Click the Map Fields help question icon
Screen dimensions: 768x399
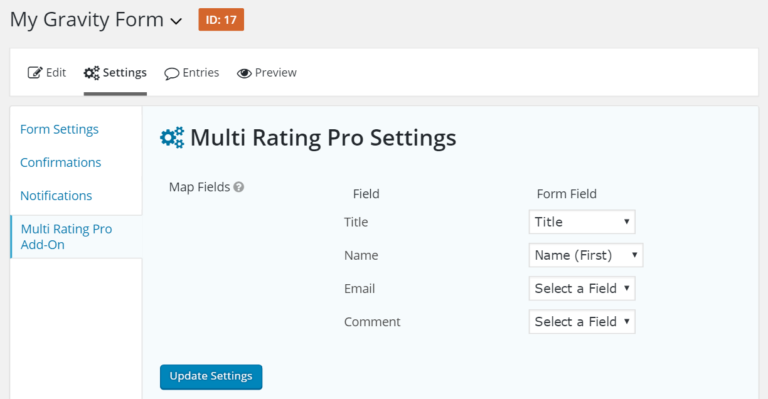coord(239,187)
